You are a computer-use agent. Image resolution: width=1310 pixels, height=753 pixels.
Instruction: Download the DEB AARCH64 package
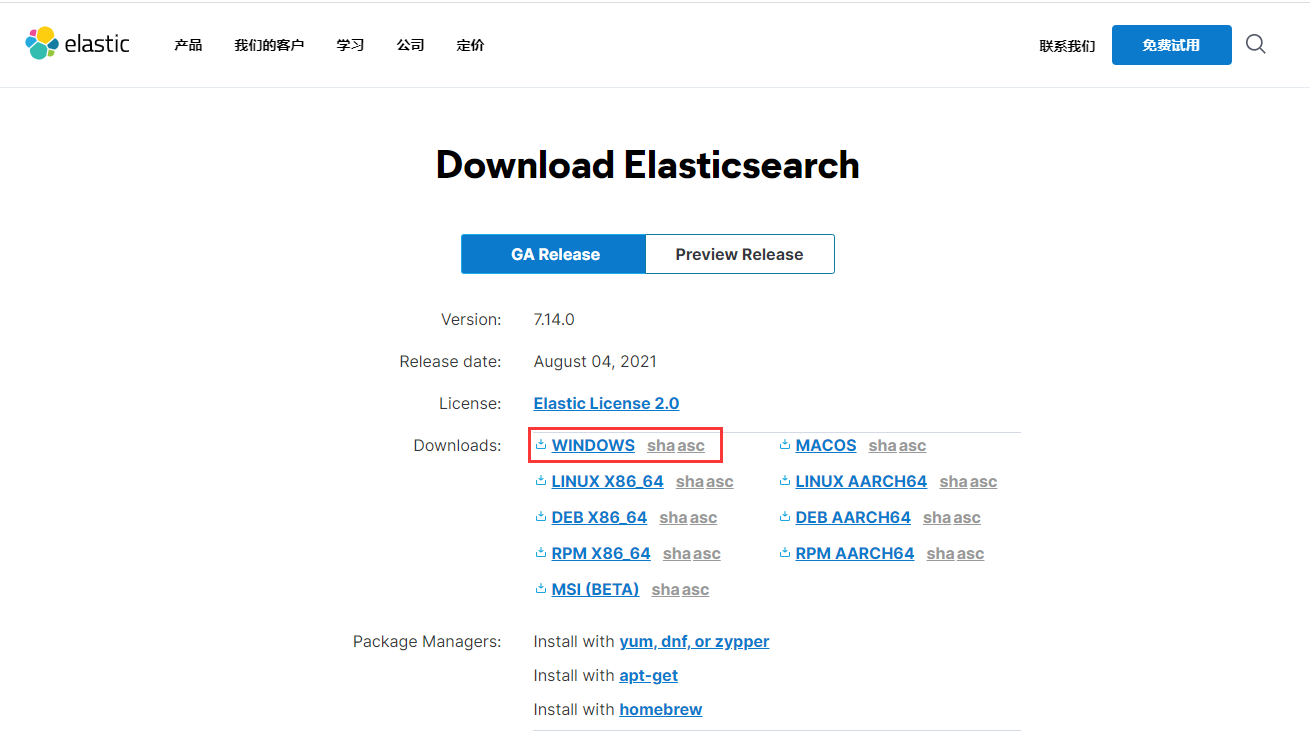853,517
